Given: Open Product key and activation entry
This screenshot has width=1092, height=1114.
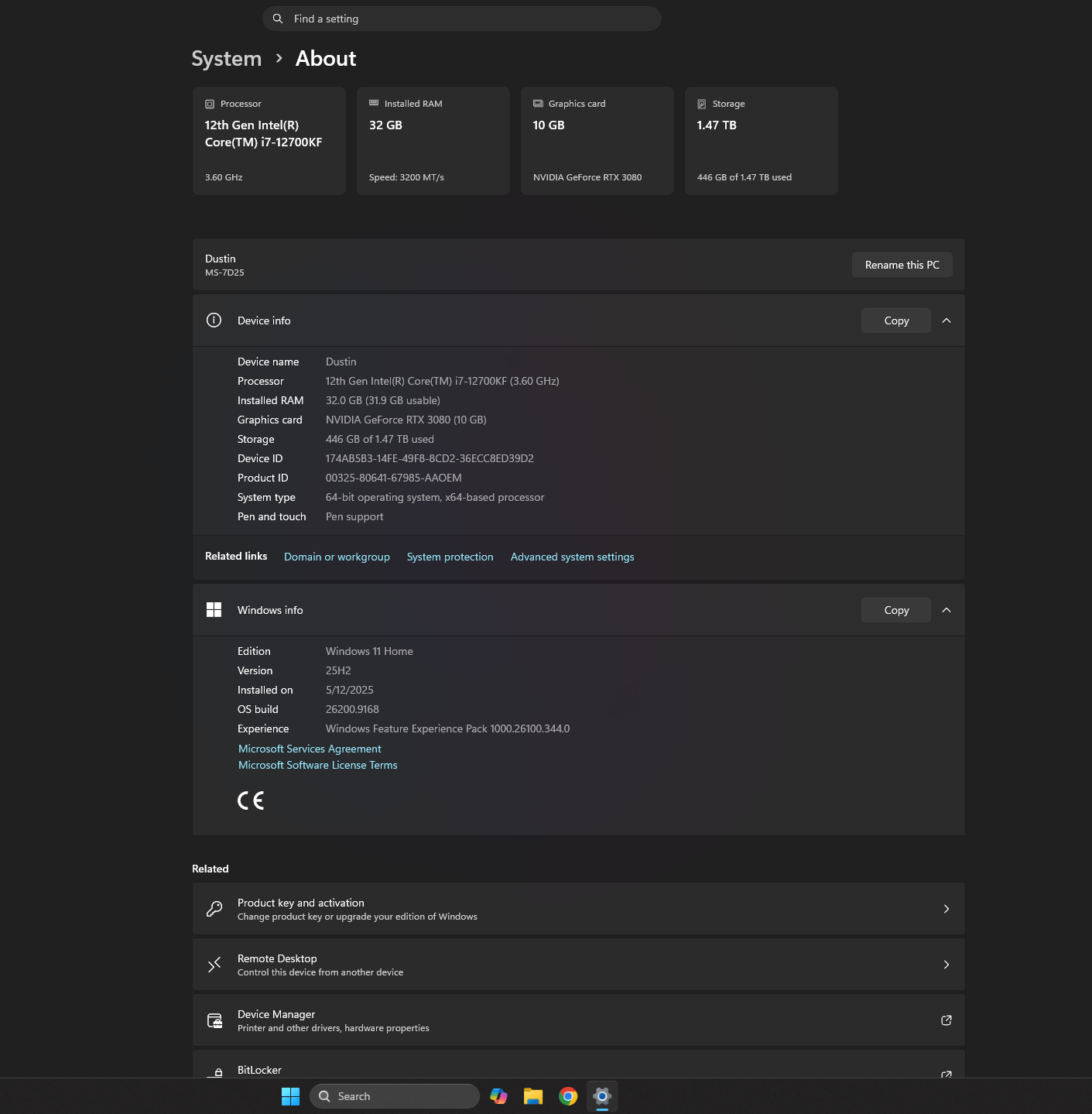Looking at the screenshot, I should pyautogui.click(x=579, y=909).
